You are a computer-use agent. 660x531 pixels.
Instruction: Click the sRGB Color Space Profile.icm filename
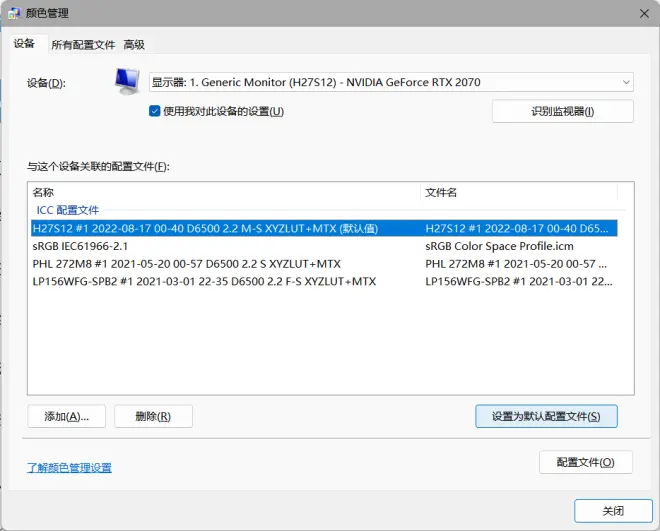(x=499, y=246)
